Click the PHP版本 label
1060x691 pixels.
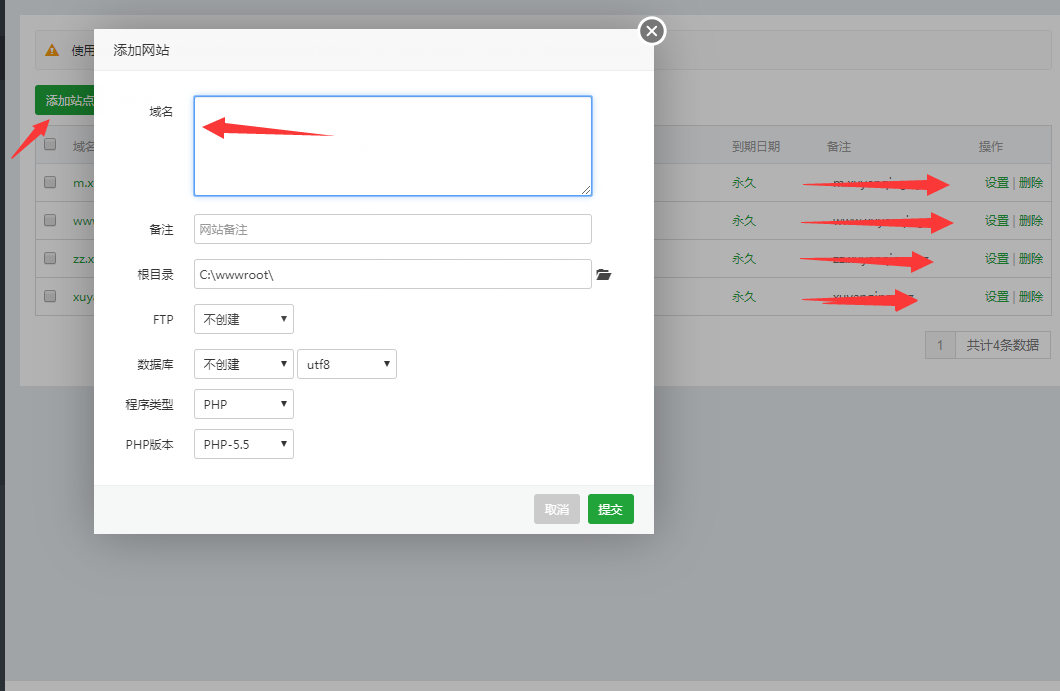pyautogui.click(x=149, y=444)
